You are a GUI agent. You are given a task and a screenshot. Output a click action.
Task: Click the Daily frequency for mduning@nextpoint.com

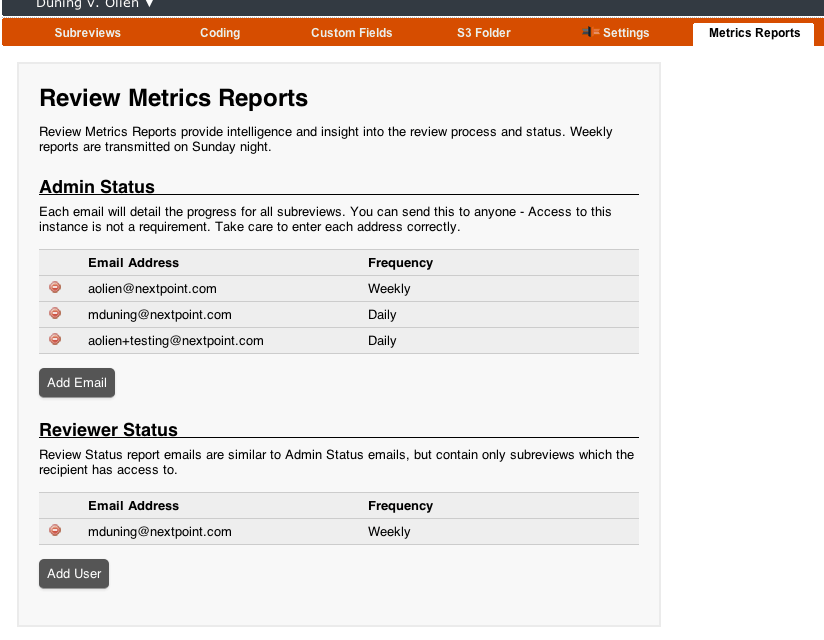click(x=381, y=313)
